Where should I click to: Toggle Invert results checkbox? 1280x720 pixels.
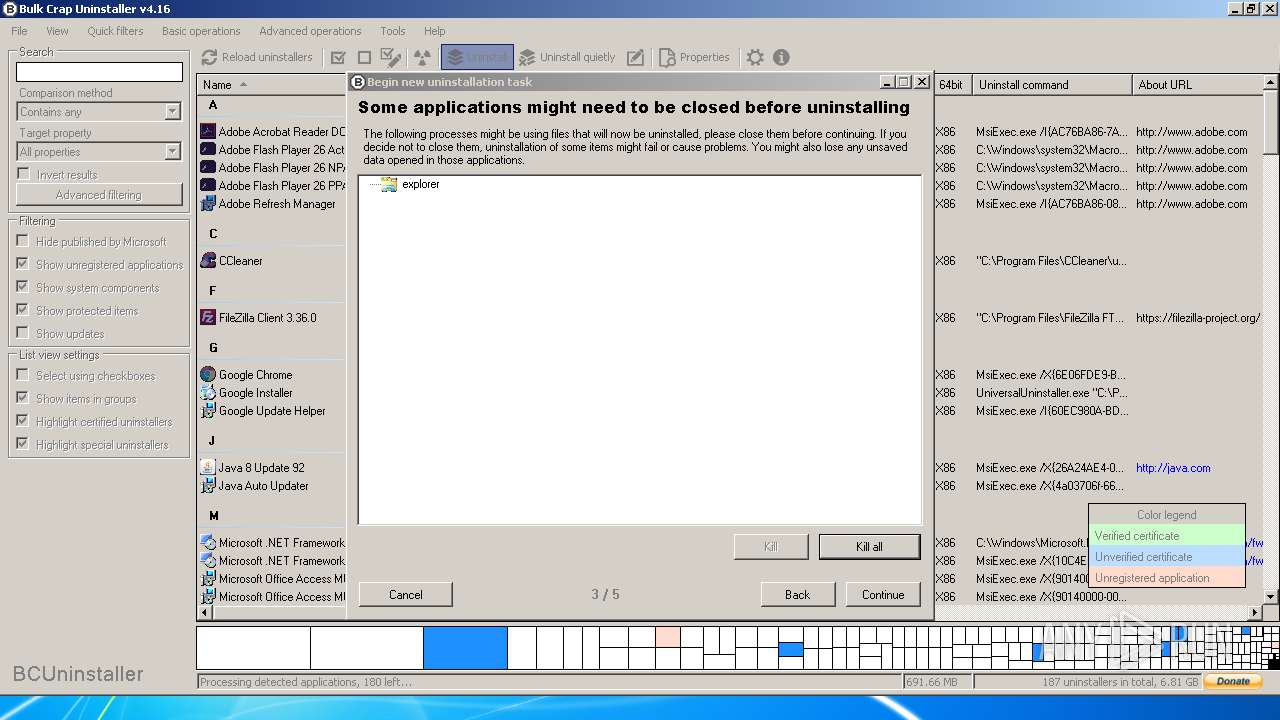[23, 174]
